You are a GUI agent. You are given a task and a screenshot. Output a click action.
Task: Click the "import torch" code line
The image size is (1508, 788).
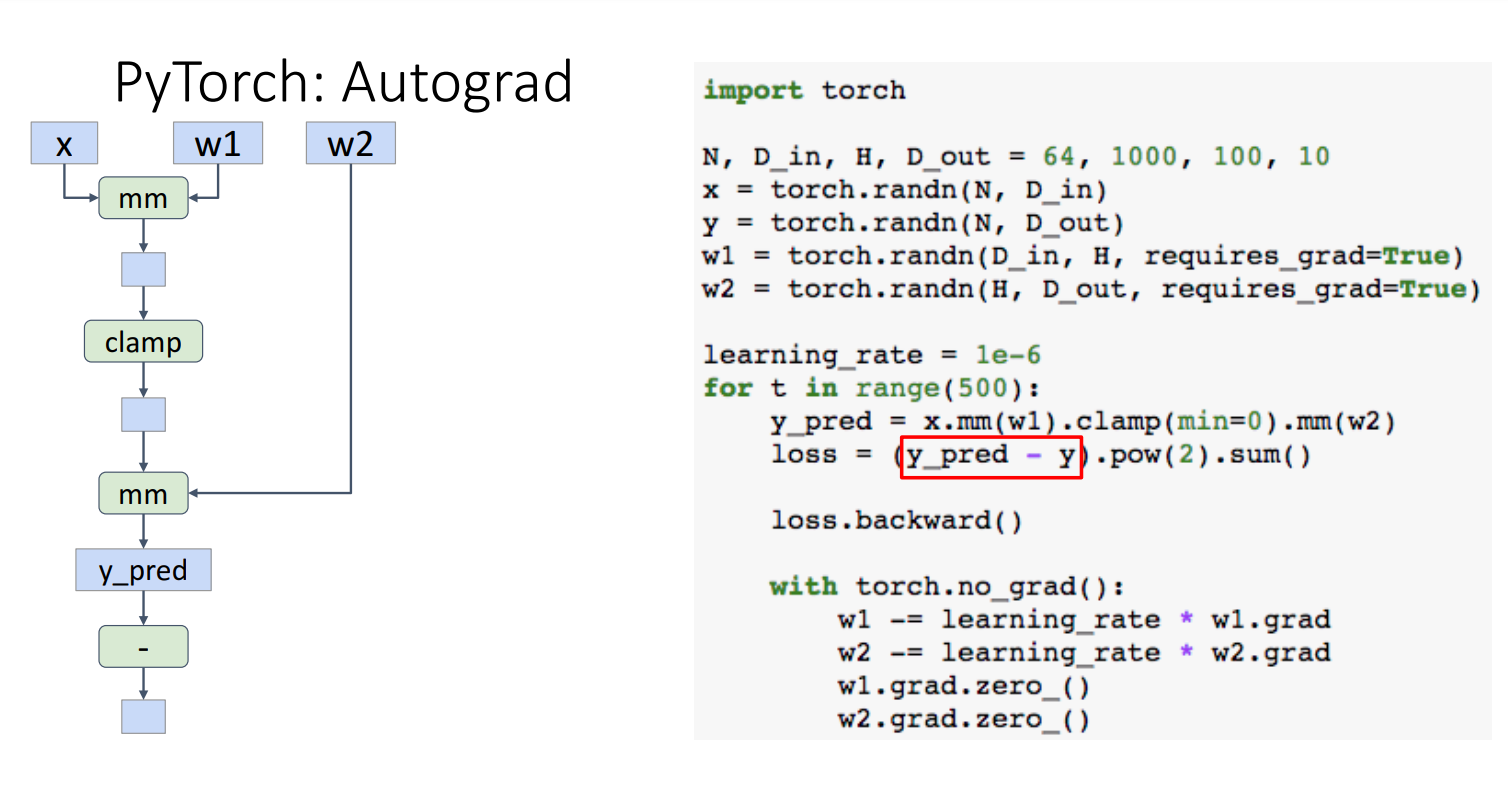pyautogui.click(x=804, y=91)
